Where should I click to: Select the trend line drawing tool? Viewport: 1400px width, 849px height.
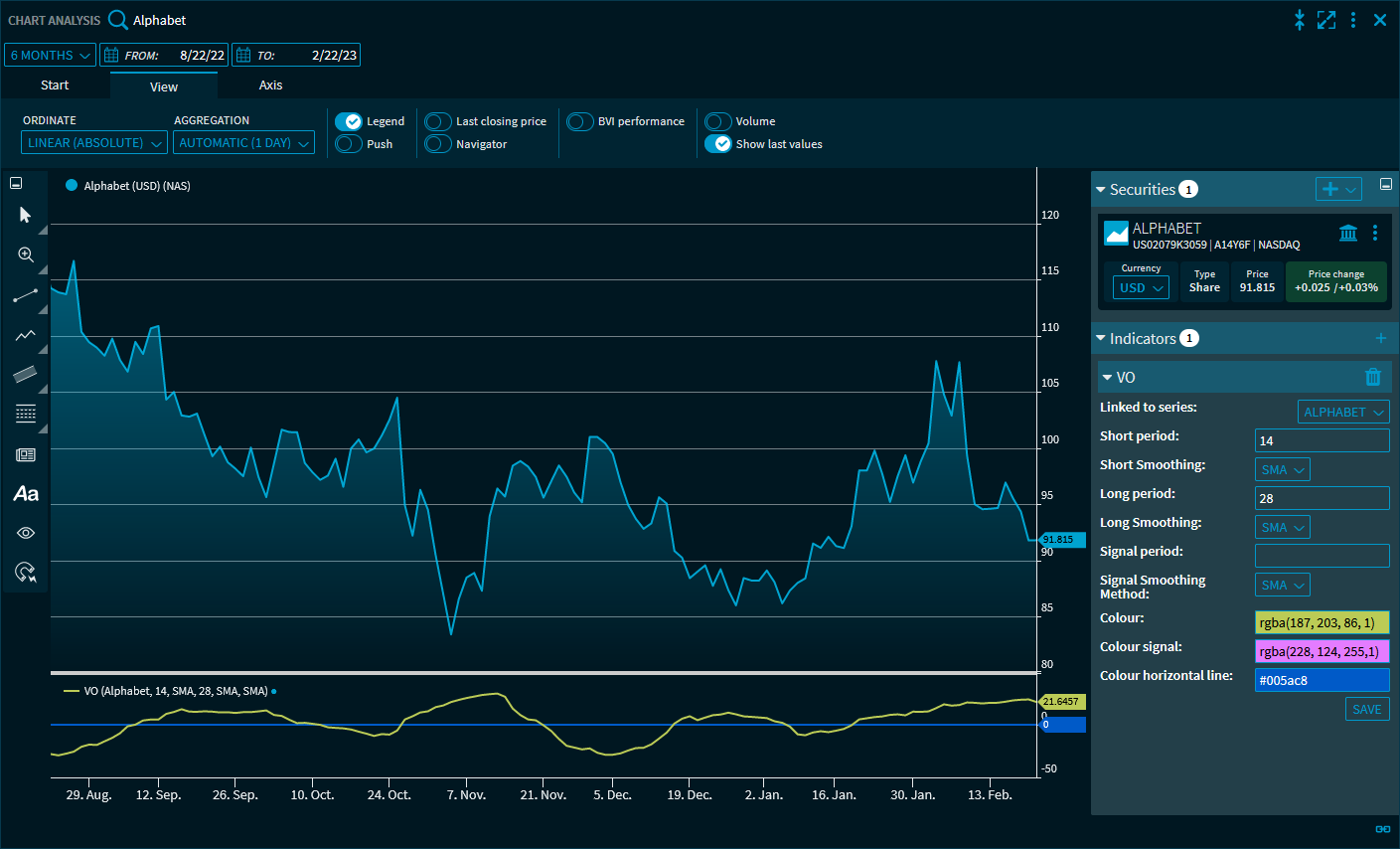[x=26, y=295]
